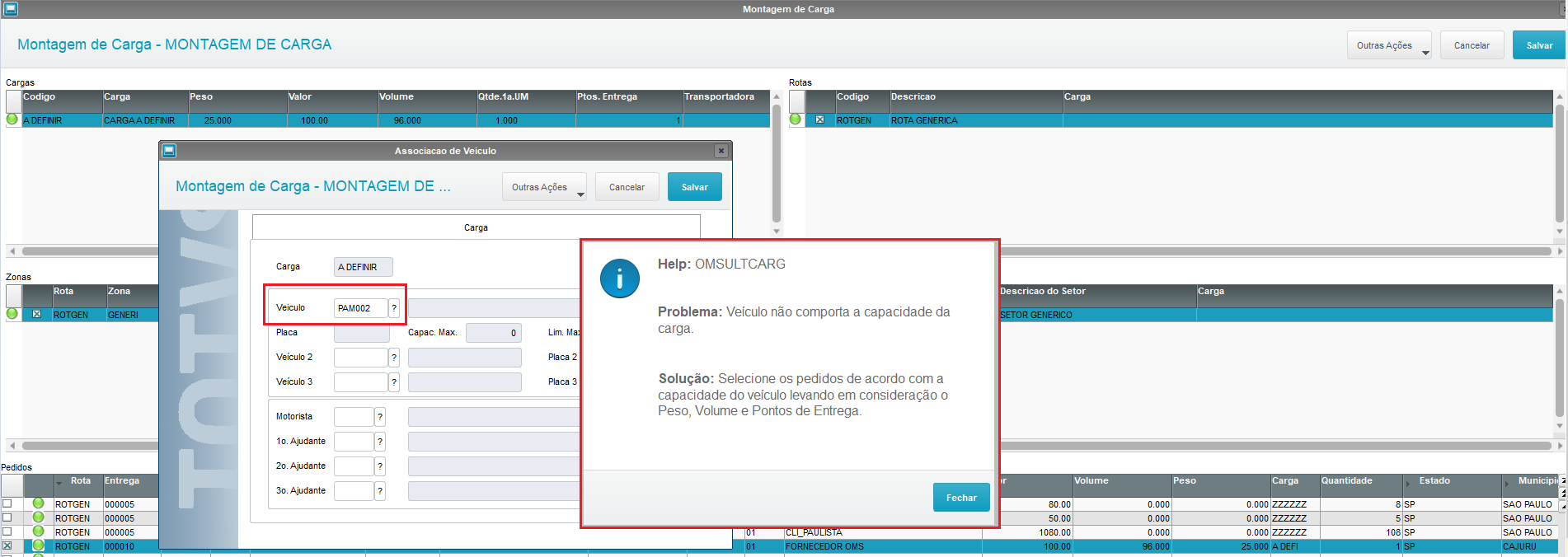This screenshot has height=557, width=1568.
Task: Click main window Cancelar button
Action: click(1472, 45)
